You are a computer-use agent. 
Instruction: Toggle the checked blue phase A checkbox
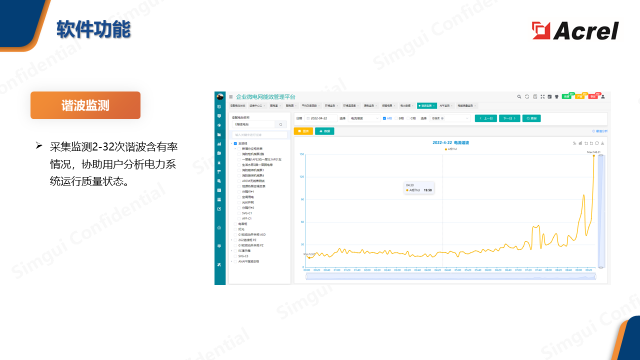pyautogui.click(x=384, y=118)
